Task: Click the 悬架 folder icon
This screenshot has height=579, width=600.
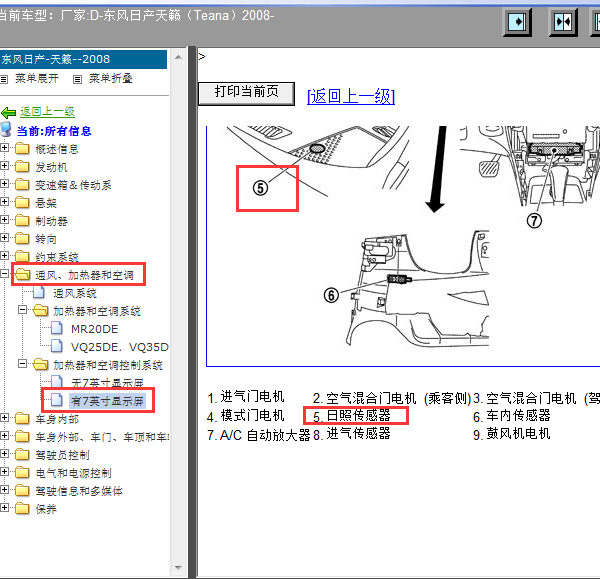Action: (x=22, y=202)
